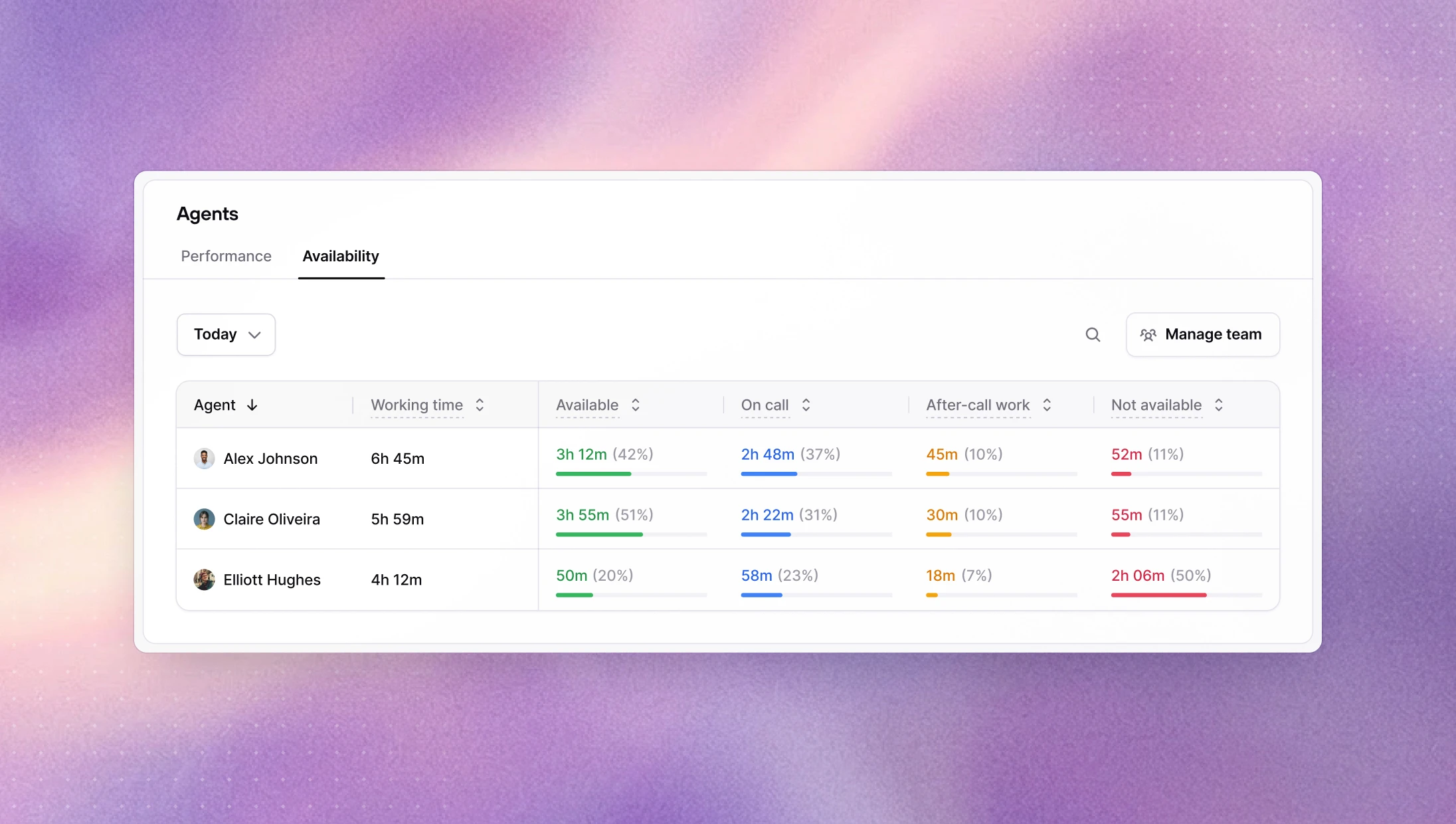
Task: Sort by Working time column arrows
Action: click(x=480, y=405)
